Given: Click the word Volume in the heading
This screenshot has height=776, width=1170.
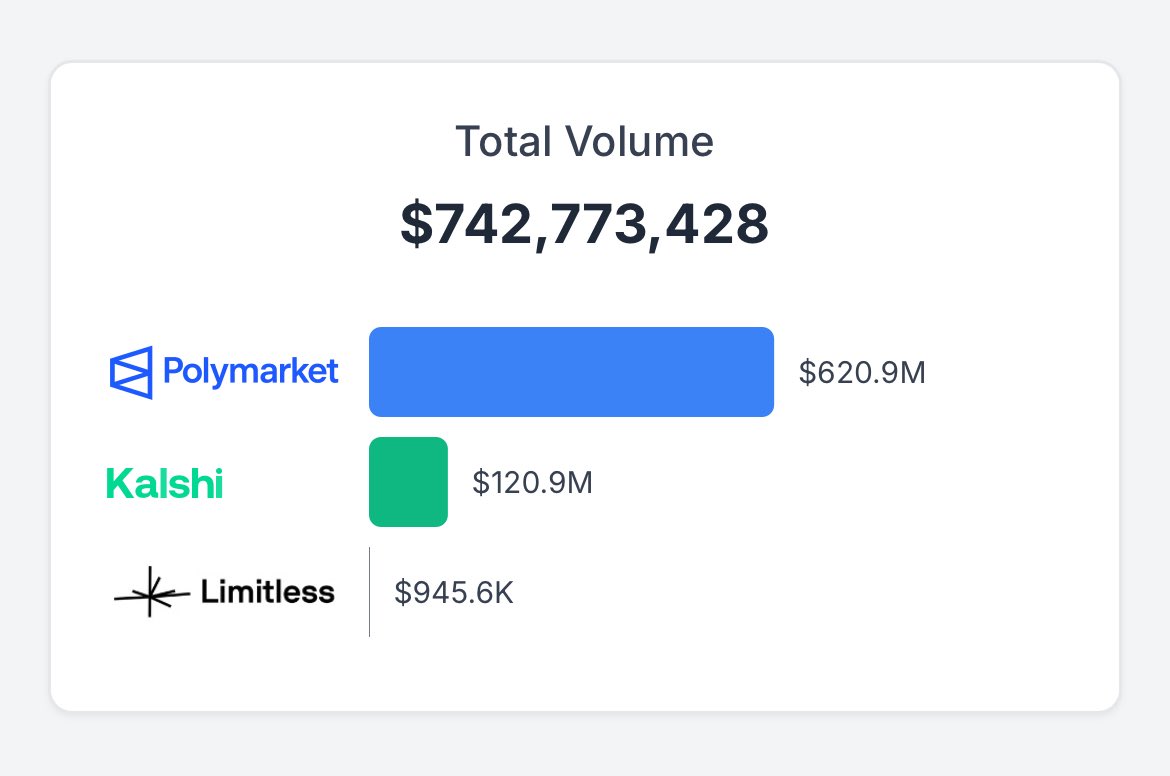Looking at the screenshot, I should (639, 142).
